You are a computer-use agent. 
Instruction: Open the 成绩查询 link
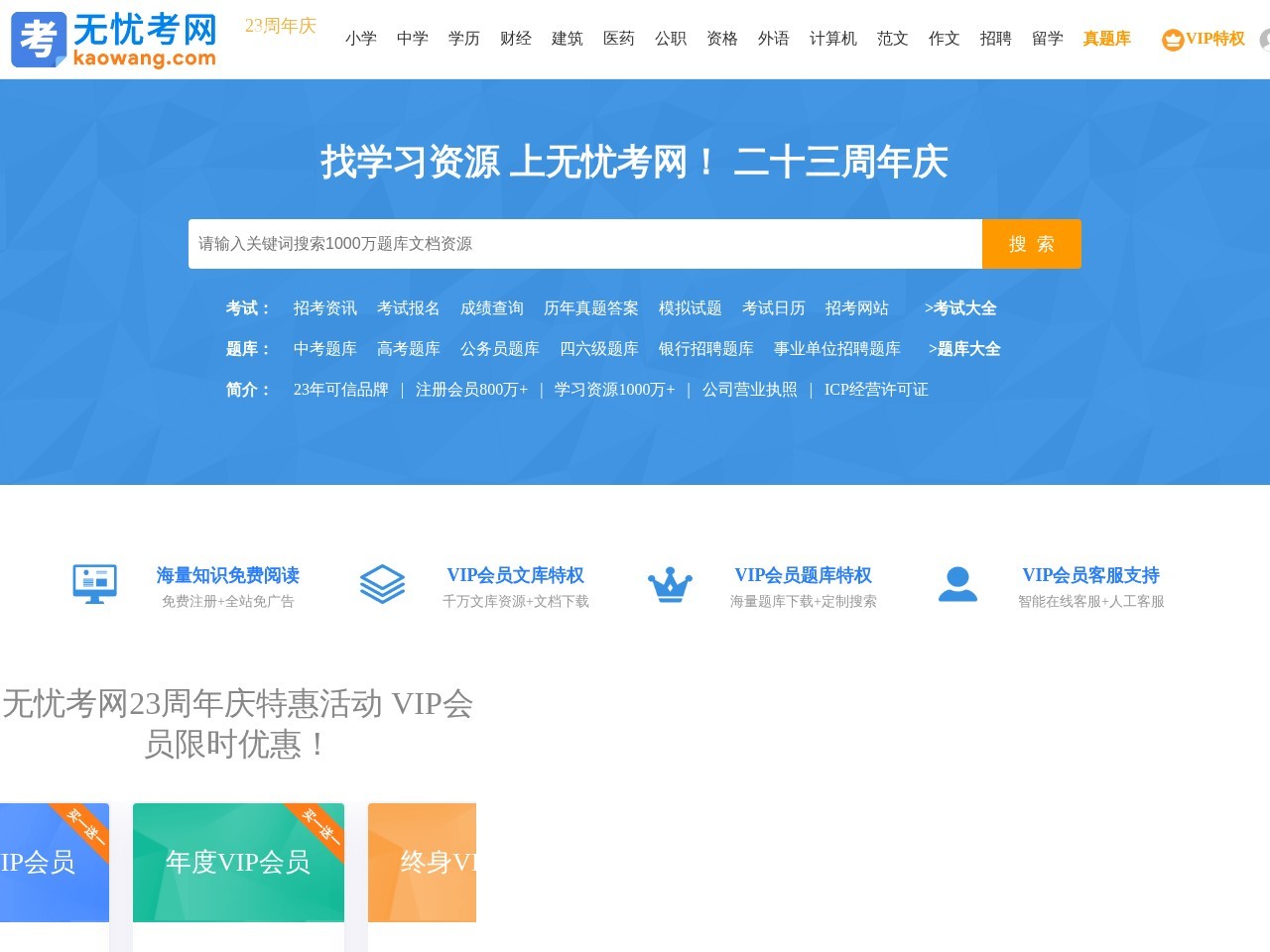point(493,308)
